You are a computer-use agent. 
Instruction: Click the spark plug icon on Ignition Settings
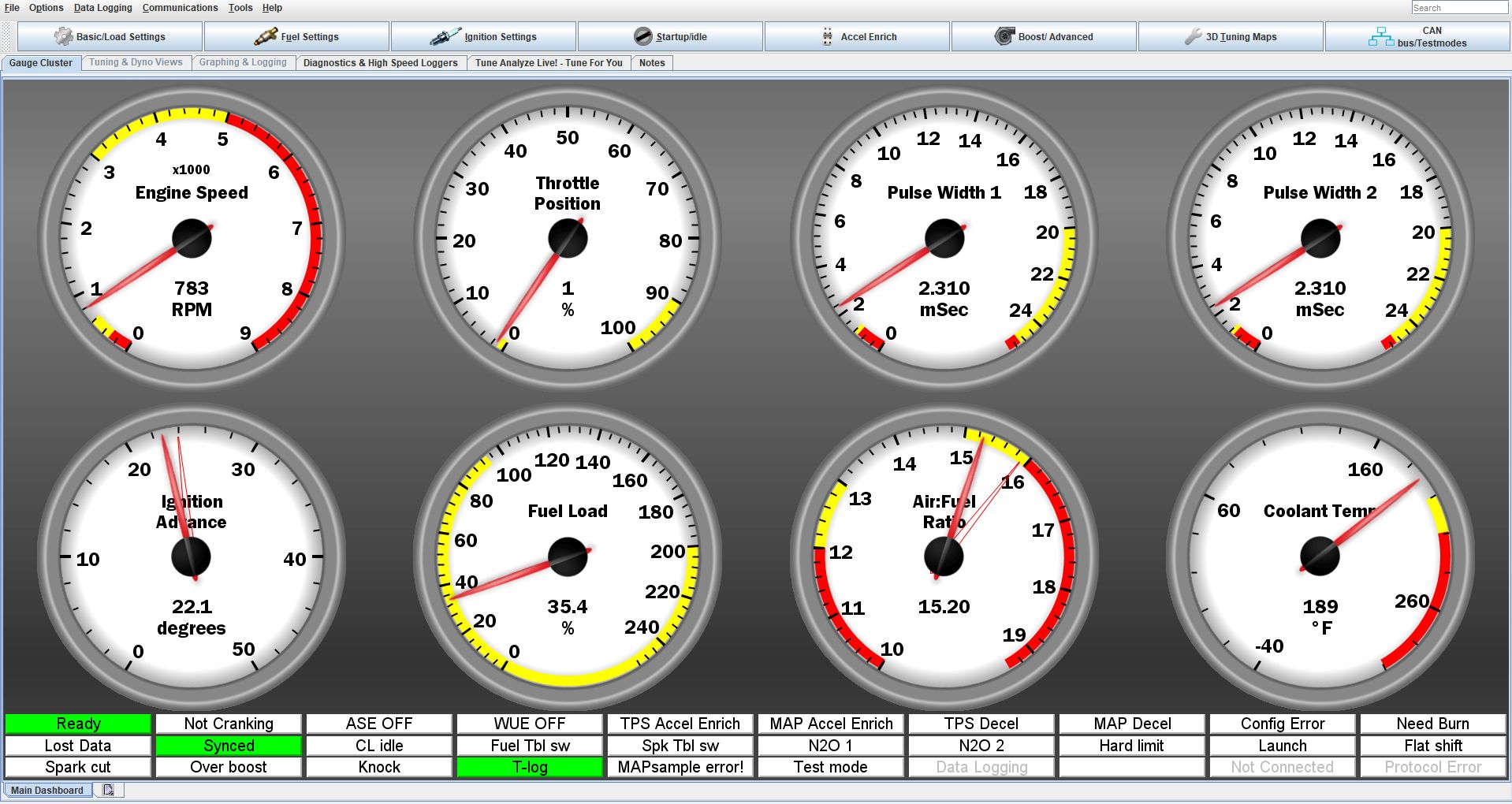click(x=445, y=36)
